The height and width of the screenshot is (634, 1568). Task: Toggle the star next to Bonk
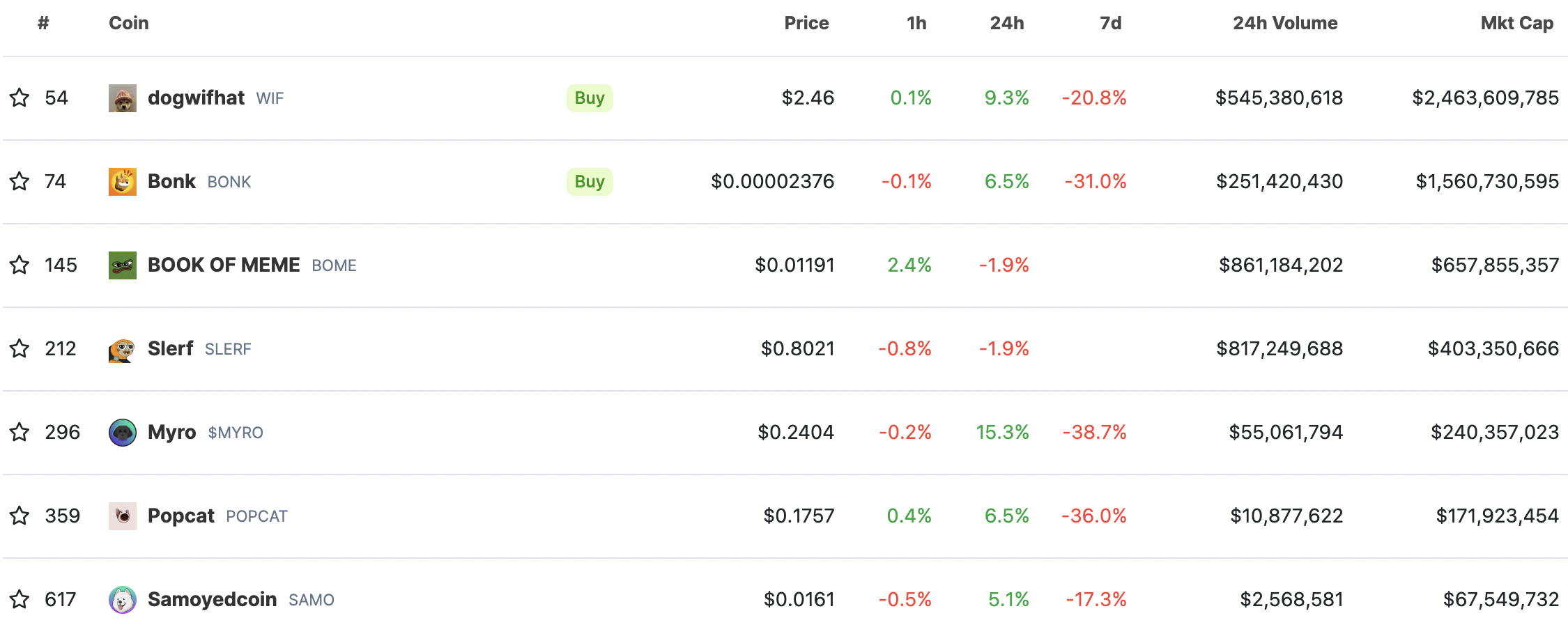click(x=20, y=181)
